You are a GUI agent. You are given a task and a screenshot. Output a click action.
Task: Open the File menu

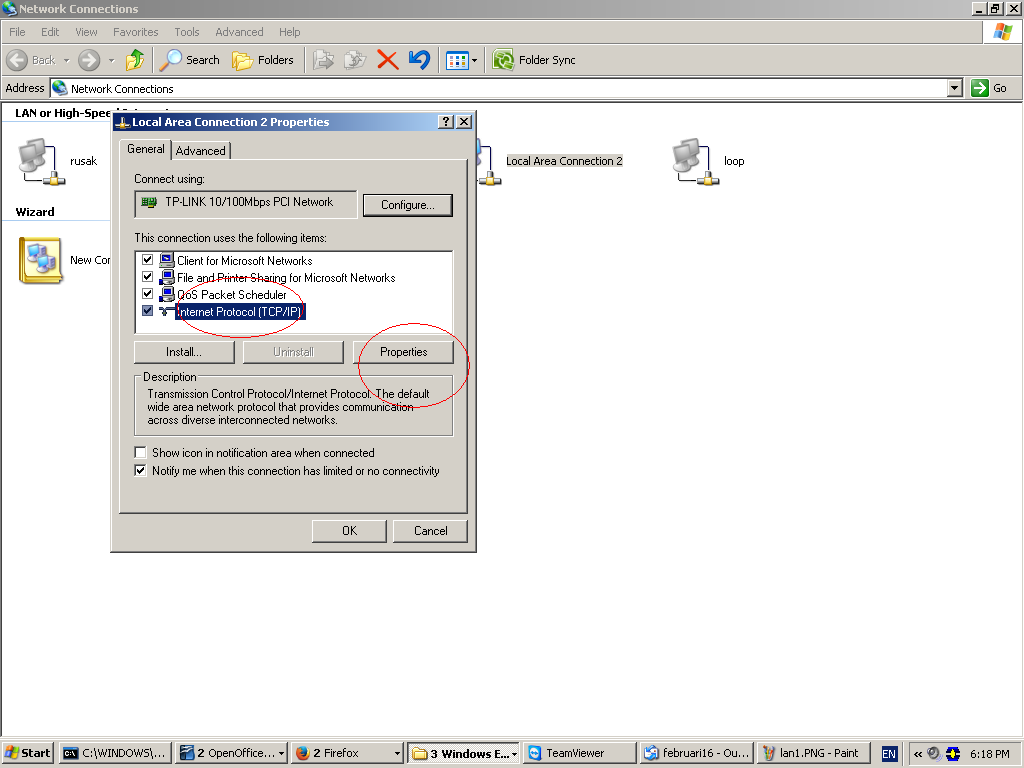pos(17,32)
